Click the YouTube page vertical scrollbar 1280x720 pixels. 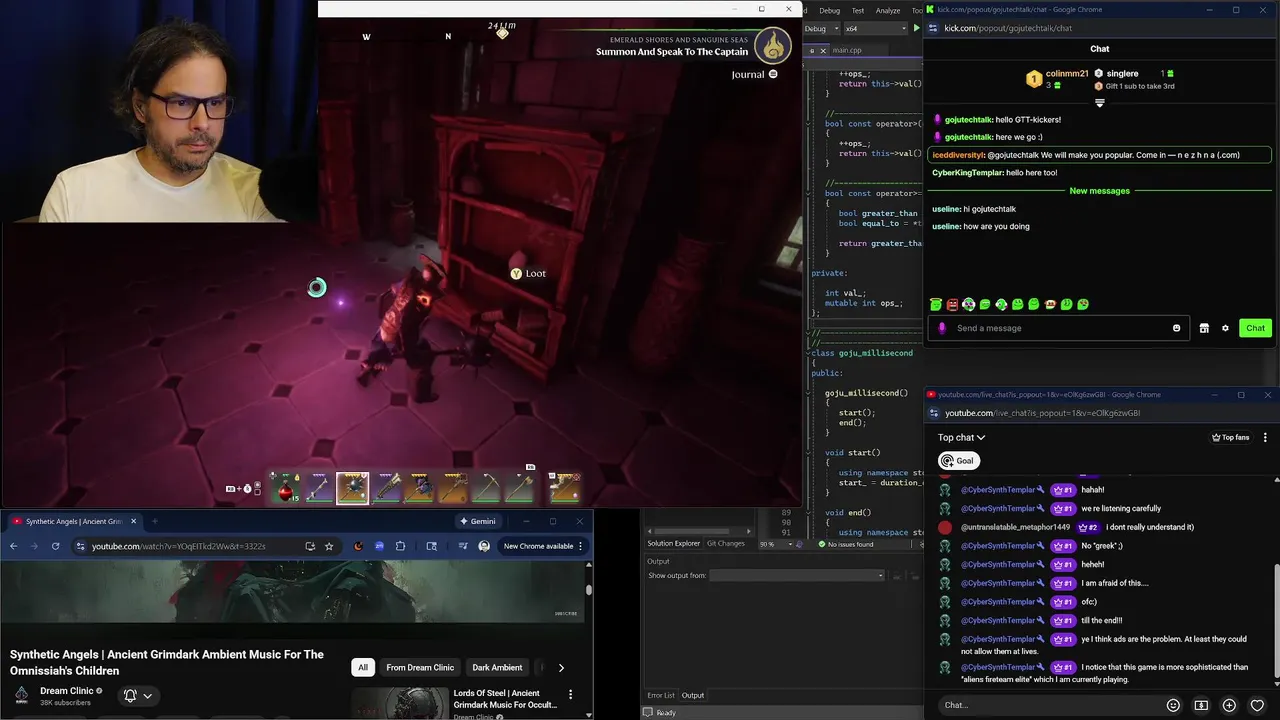pyautogui.click(x=589, y=590)
